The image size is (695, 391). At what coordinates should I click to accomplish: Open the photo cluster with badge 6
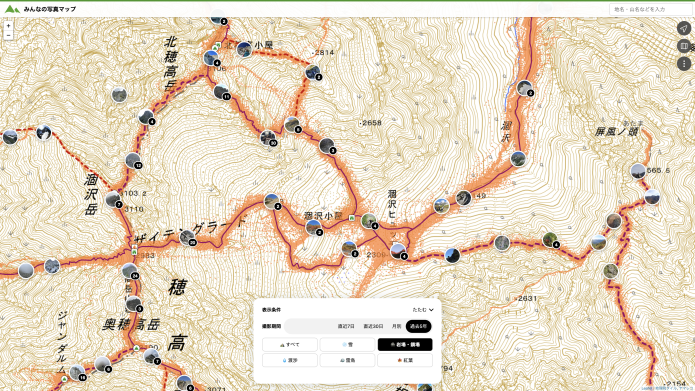tap(292, 125)
